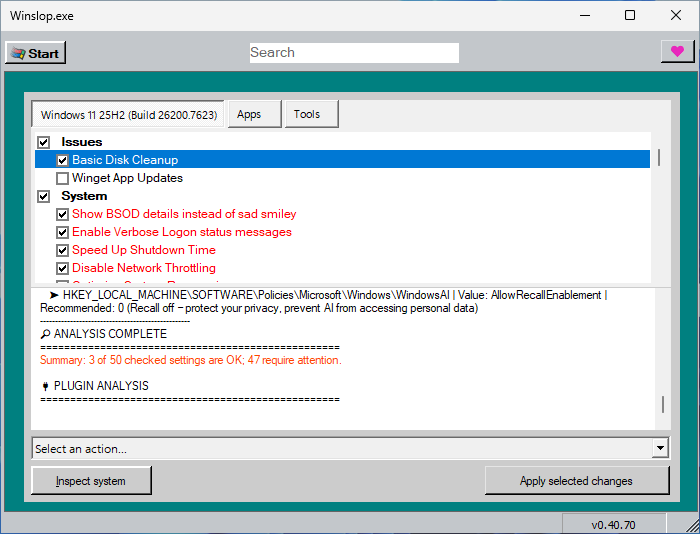Click the pink heart icon button

pyautogui.click(x=678, y=53)
